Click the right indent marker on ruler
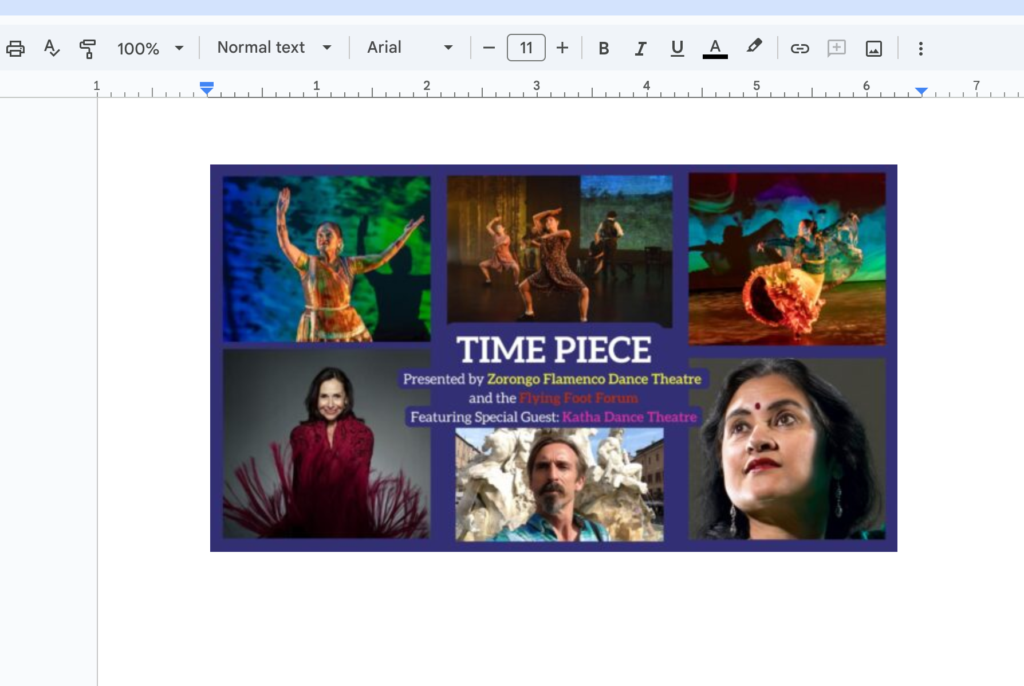 (921, 91)
